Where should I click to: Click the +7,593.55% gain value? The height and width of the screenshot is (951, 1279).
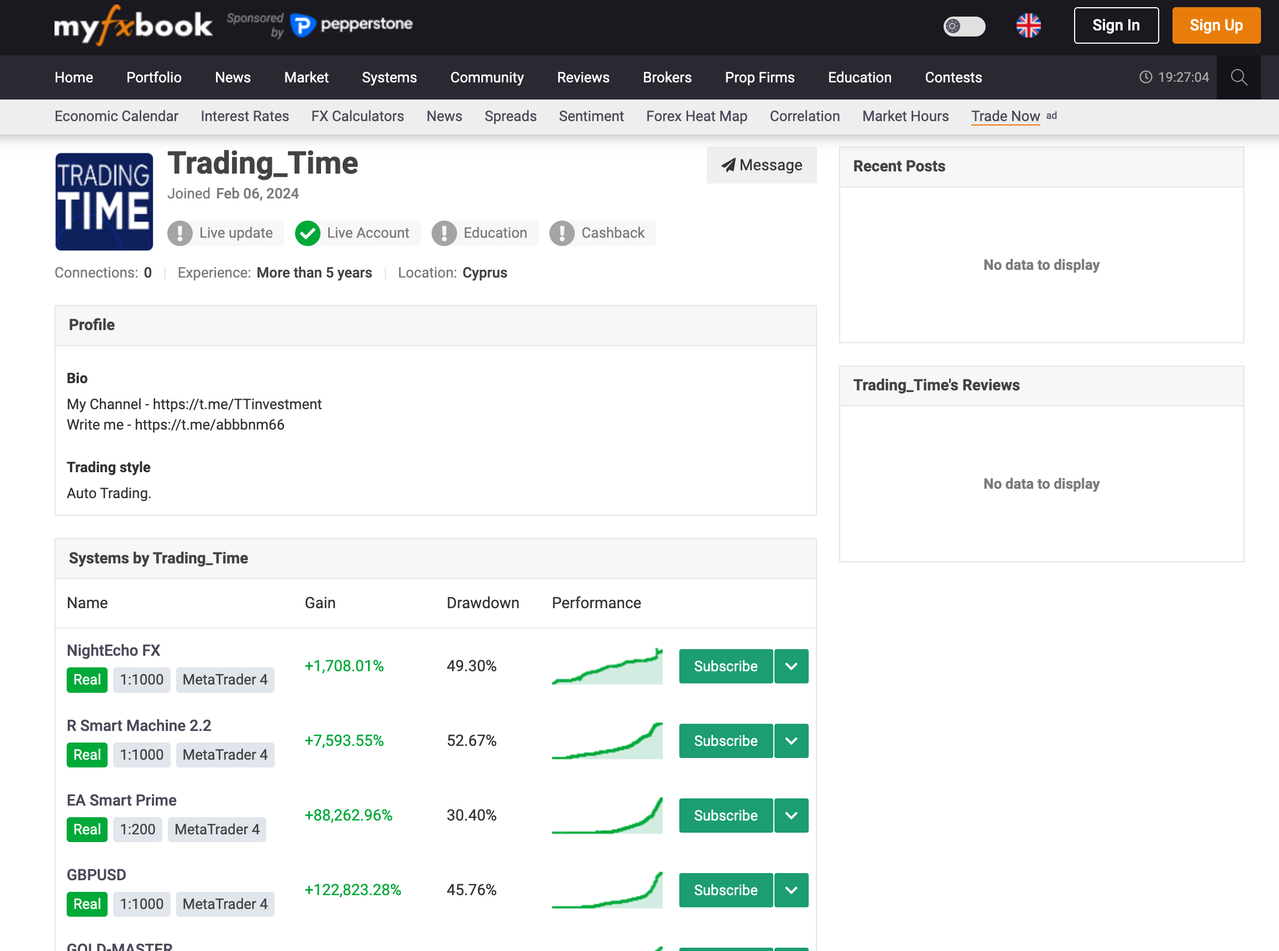(344, 741)
